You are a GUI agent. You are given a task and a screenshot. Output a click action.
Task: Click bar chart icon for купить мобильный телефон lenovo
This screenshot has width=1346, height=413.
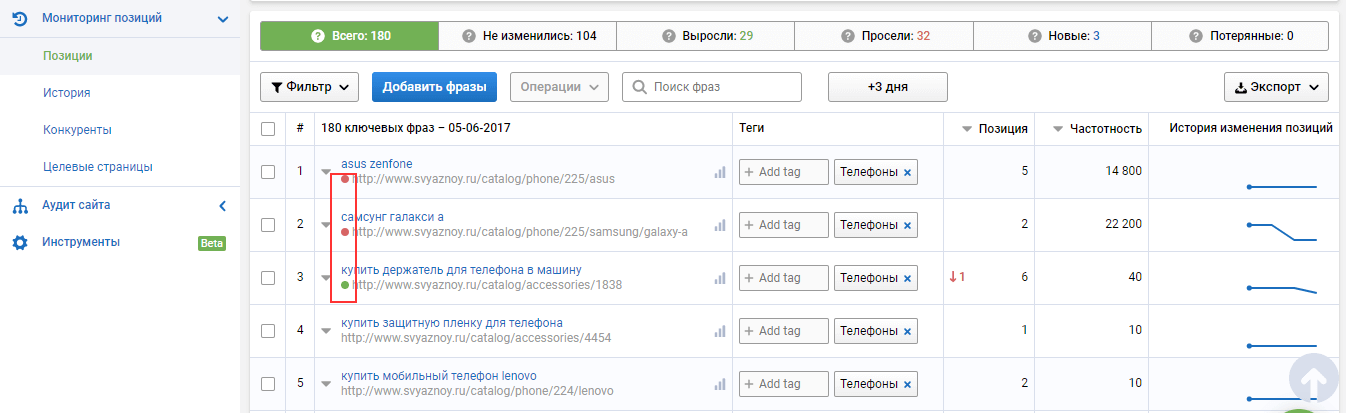(x=719, y=384)
